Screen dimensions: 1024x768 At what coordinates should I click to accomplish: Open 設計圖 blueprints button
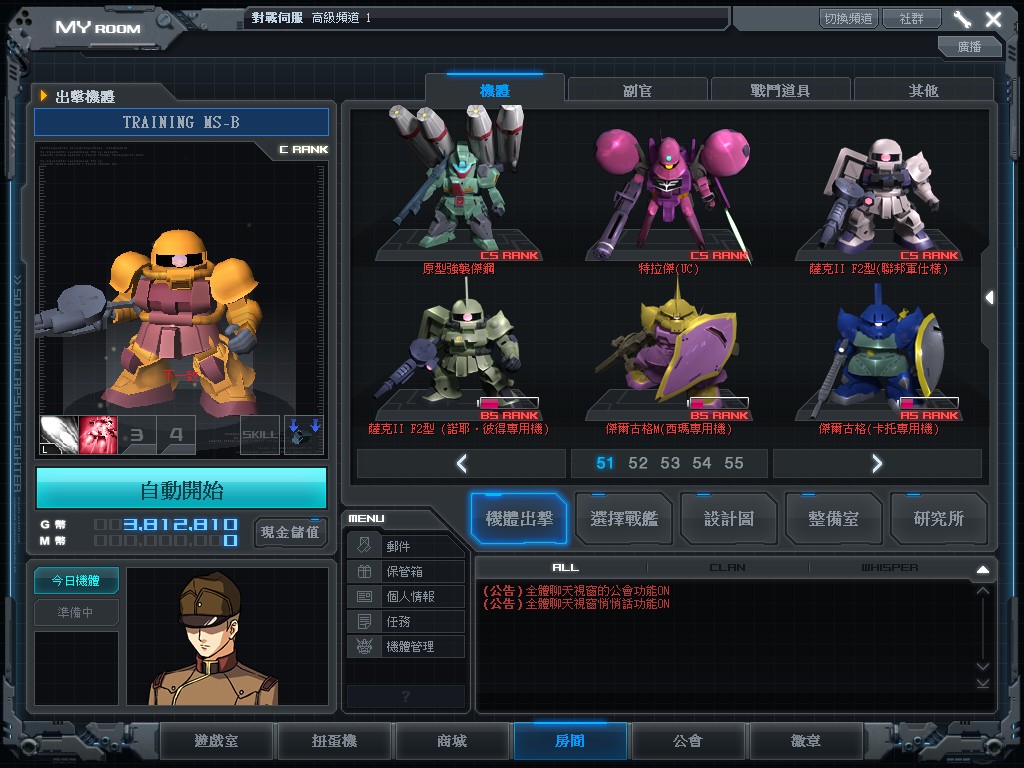(x=729, y=519)
